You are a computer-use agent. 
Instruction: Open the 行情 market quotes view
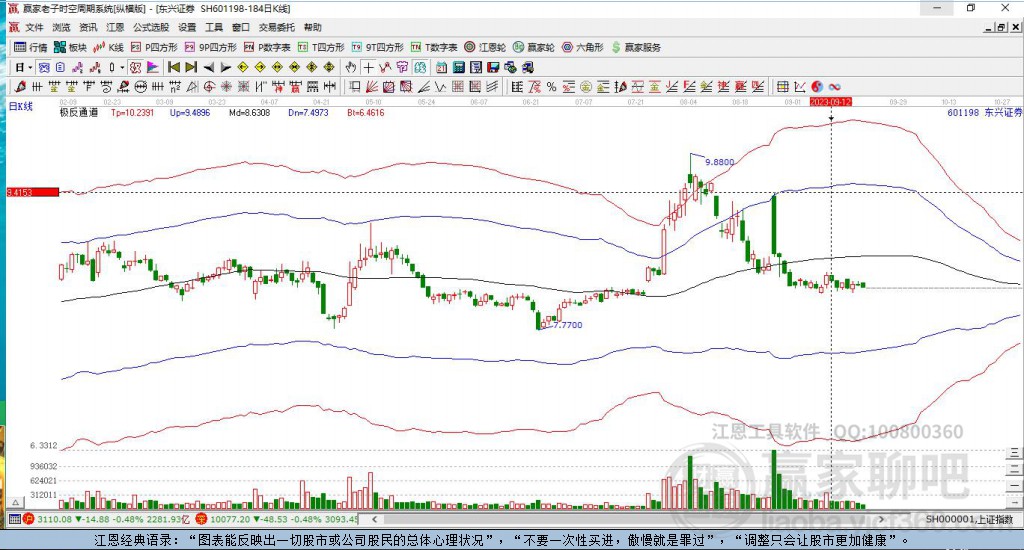[x=31, y=47]
